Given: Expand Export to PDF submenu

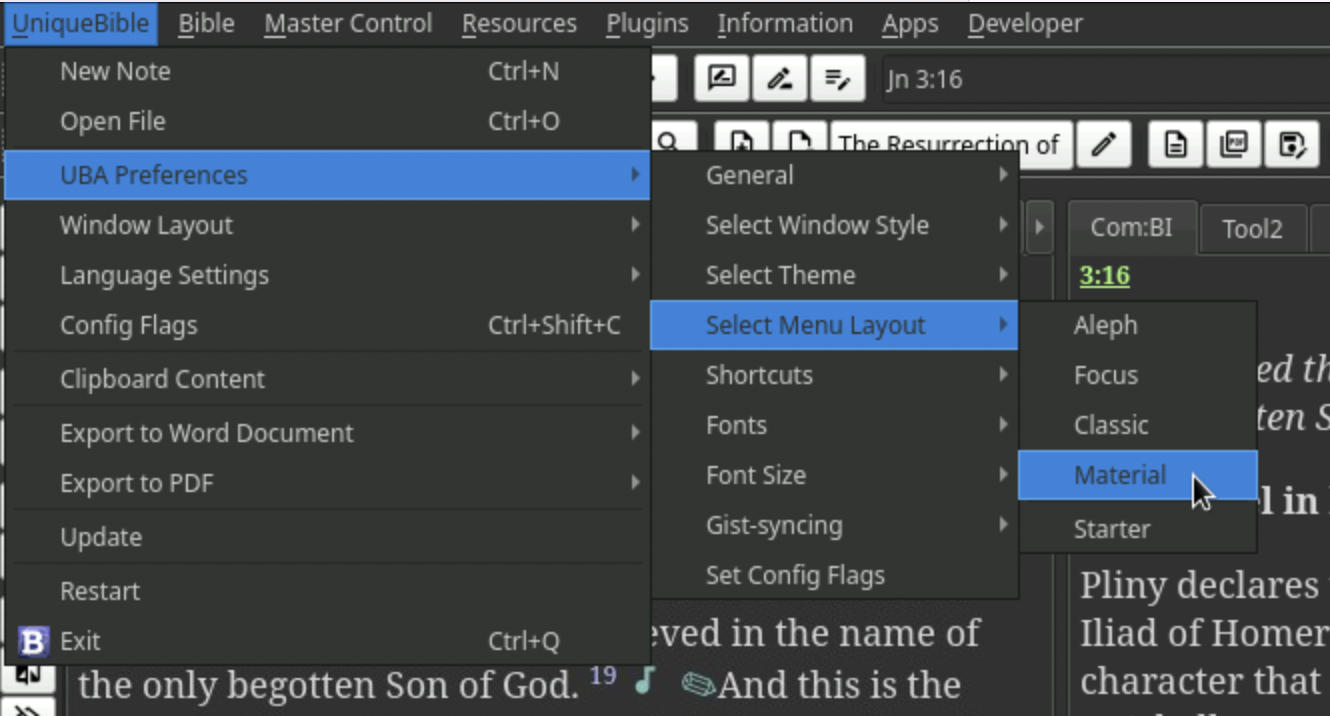Looking at the screenshot, I should (x=328, y=484).
